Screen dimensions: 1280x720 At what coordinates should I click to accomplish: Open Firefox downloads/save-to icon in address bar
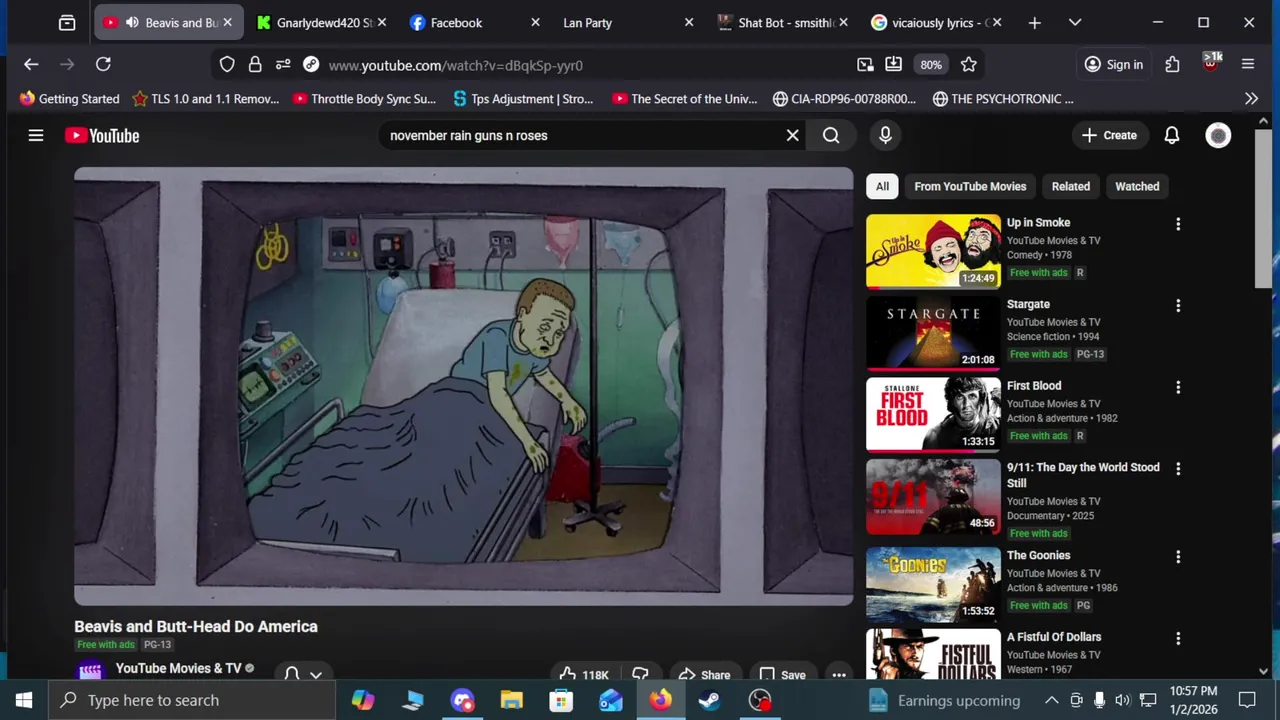tap(893, 64)
